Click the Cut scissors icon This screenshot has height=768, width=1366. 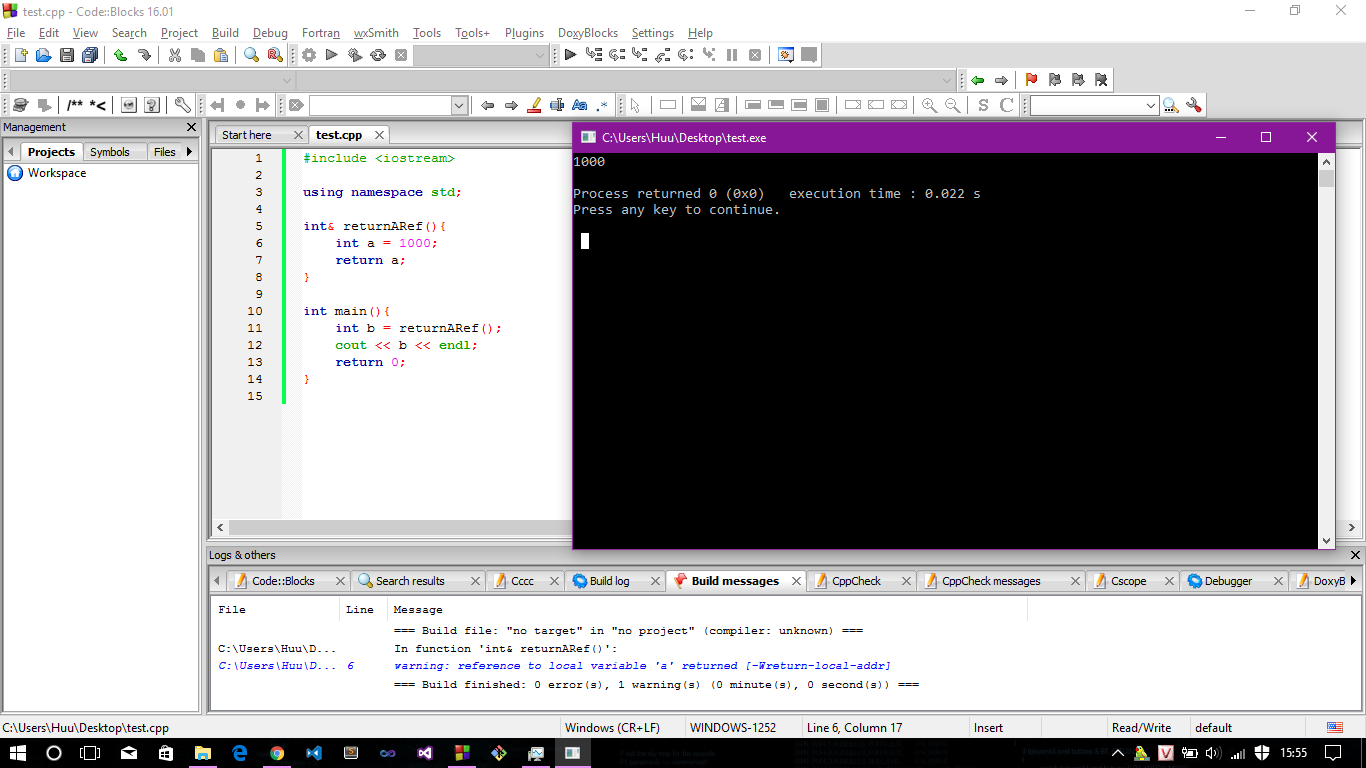(x=175, y=56)
